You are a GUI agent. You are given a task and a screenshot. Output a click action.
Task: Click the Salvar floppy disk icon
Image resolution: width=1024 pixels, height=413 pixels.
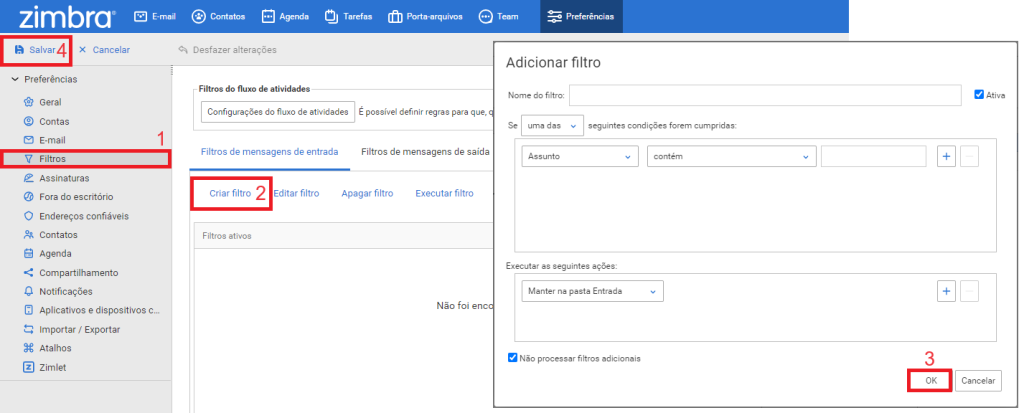point(19,50)
